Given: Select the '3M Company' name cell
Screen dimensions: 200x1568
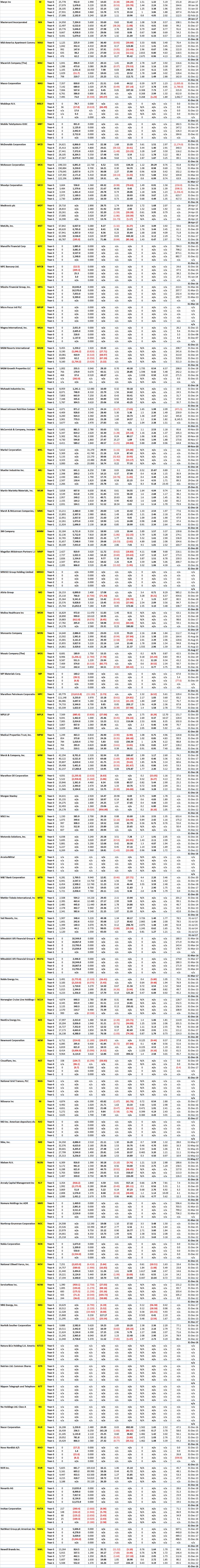Looking at the screenshot, I should pyautogui.click(x=18, y=531).
